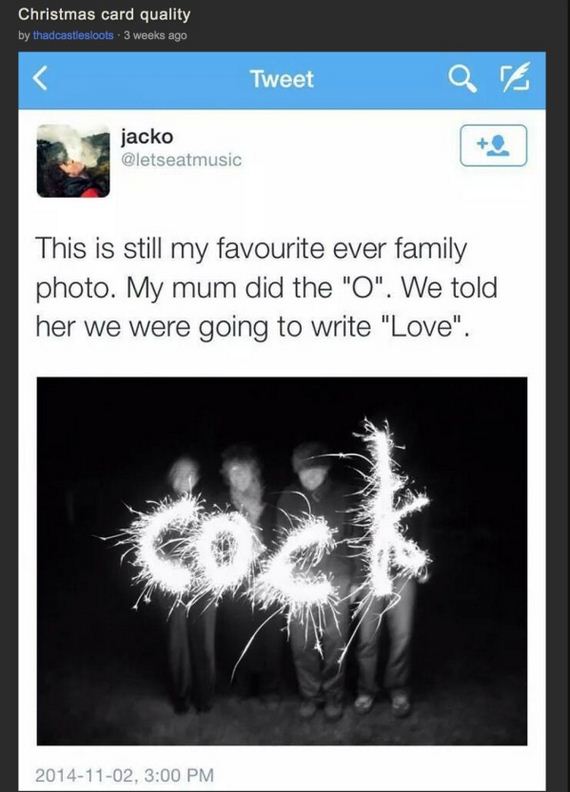Visit the thadcastlesloots author profile link
Screen dimensions: 570x792
point(73,35)
